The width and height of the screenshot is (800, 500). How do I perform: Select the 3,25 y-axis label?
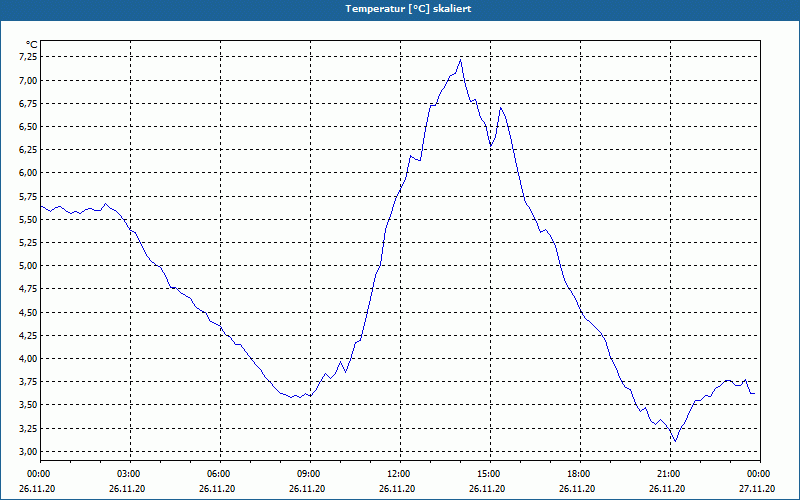[29, 429]
